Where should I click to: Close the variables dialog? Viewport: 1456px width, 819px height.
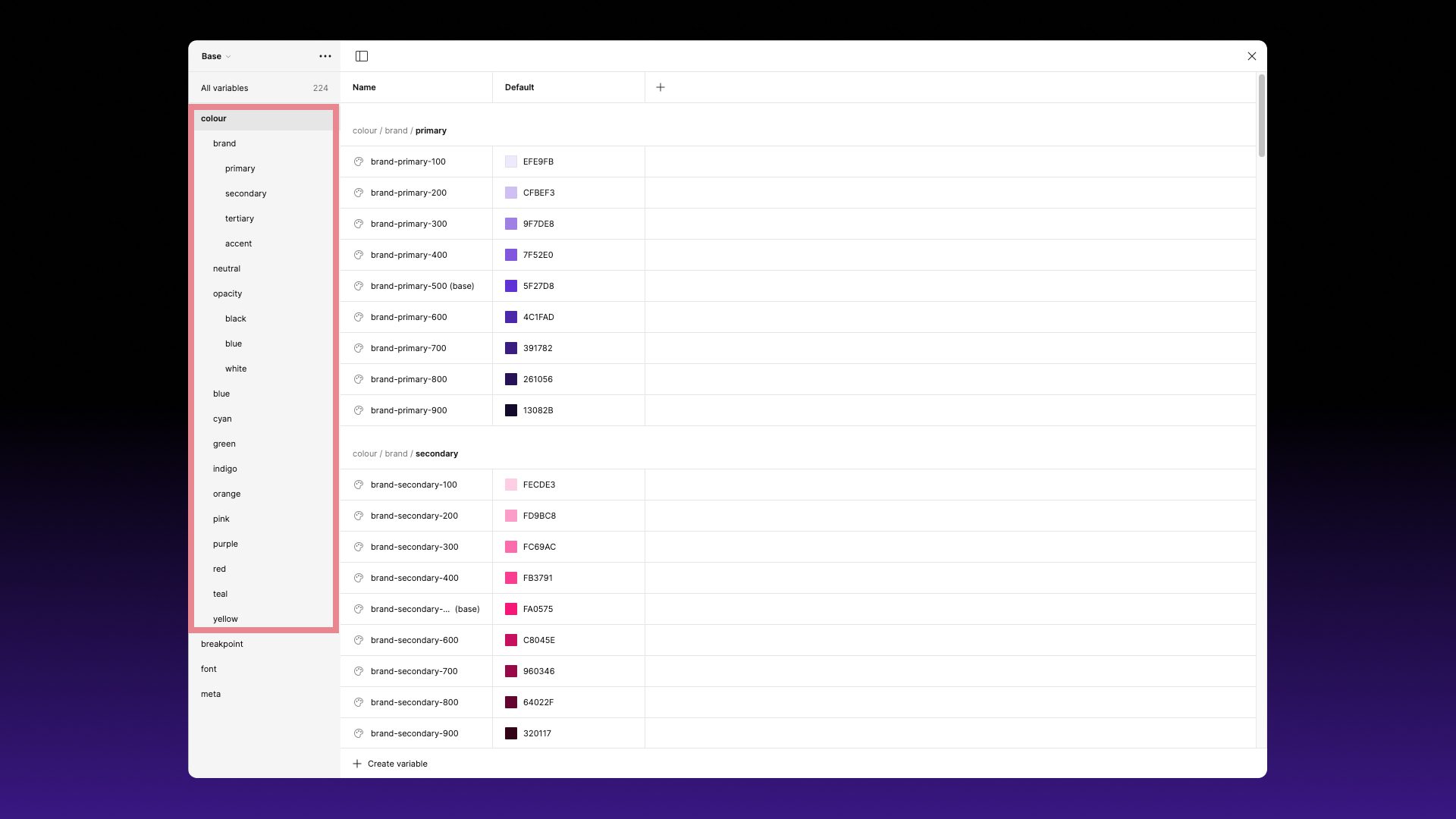point(1252,56)
